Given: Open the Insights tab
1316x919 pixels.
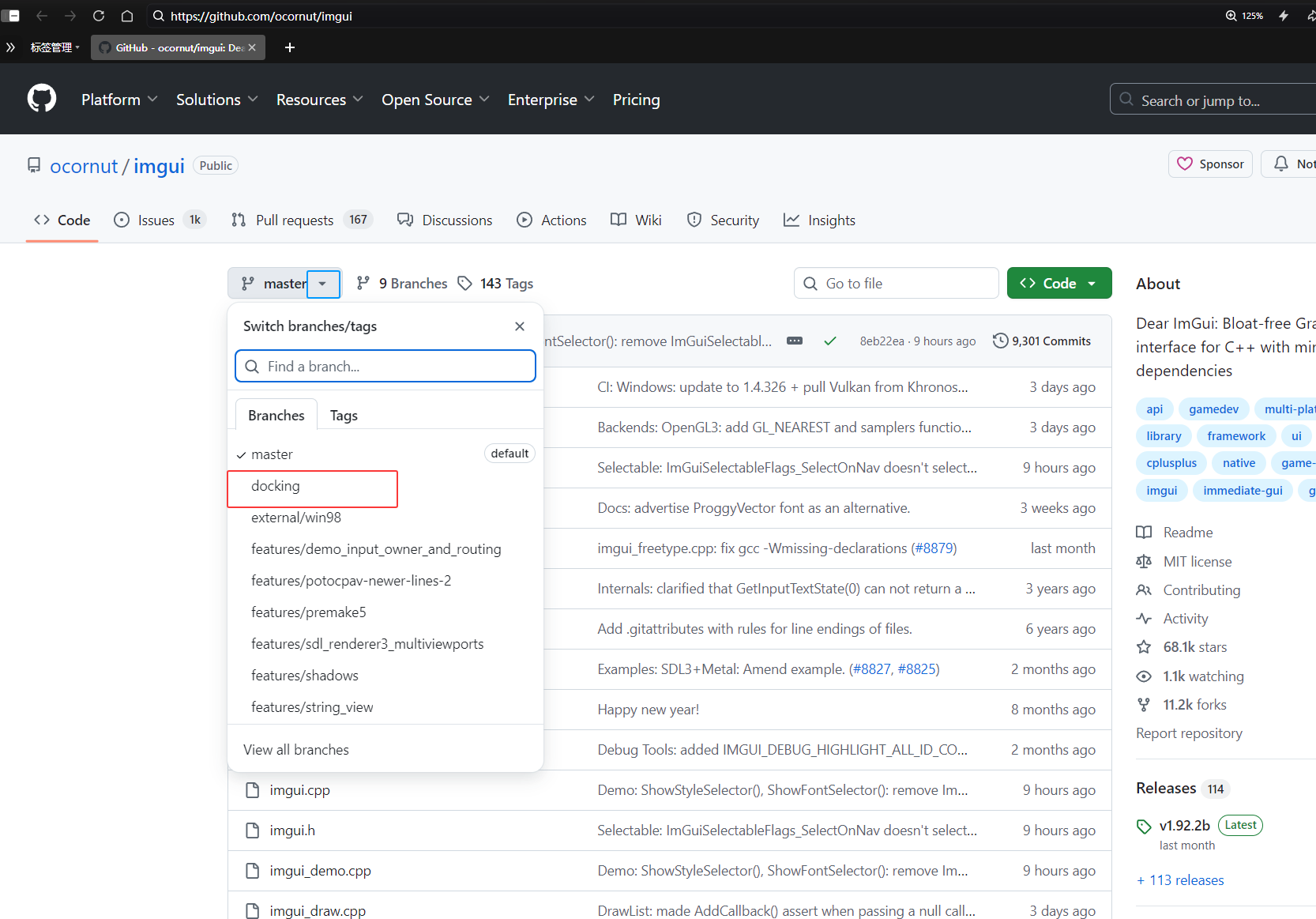Looking at the screenshot, I should tap(819, 220).
